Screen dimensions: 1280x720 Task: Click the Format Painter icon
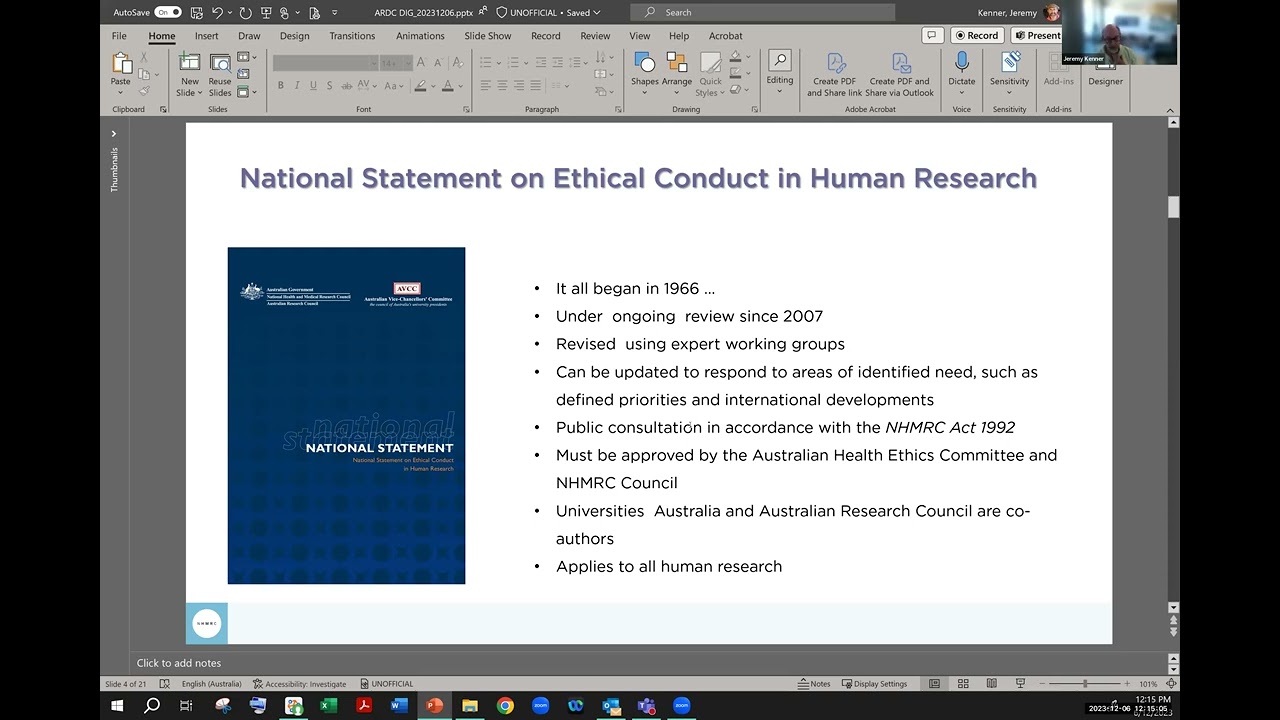pyautogui.click(x=145, y=90)
